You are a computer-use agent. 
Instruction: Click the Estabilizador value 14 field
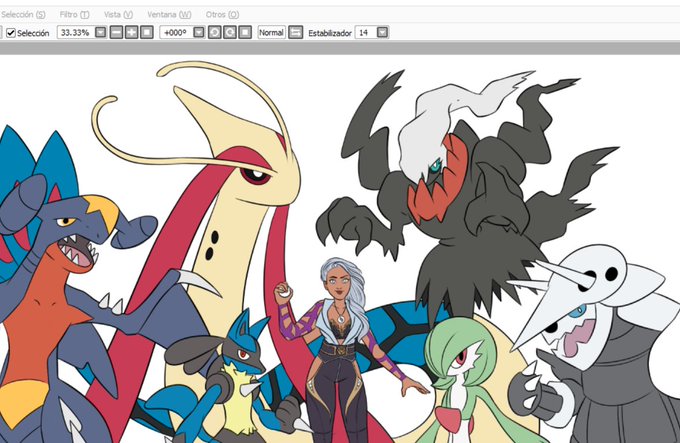click(366, 33)
